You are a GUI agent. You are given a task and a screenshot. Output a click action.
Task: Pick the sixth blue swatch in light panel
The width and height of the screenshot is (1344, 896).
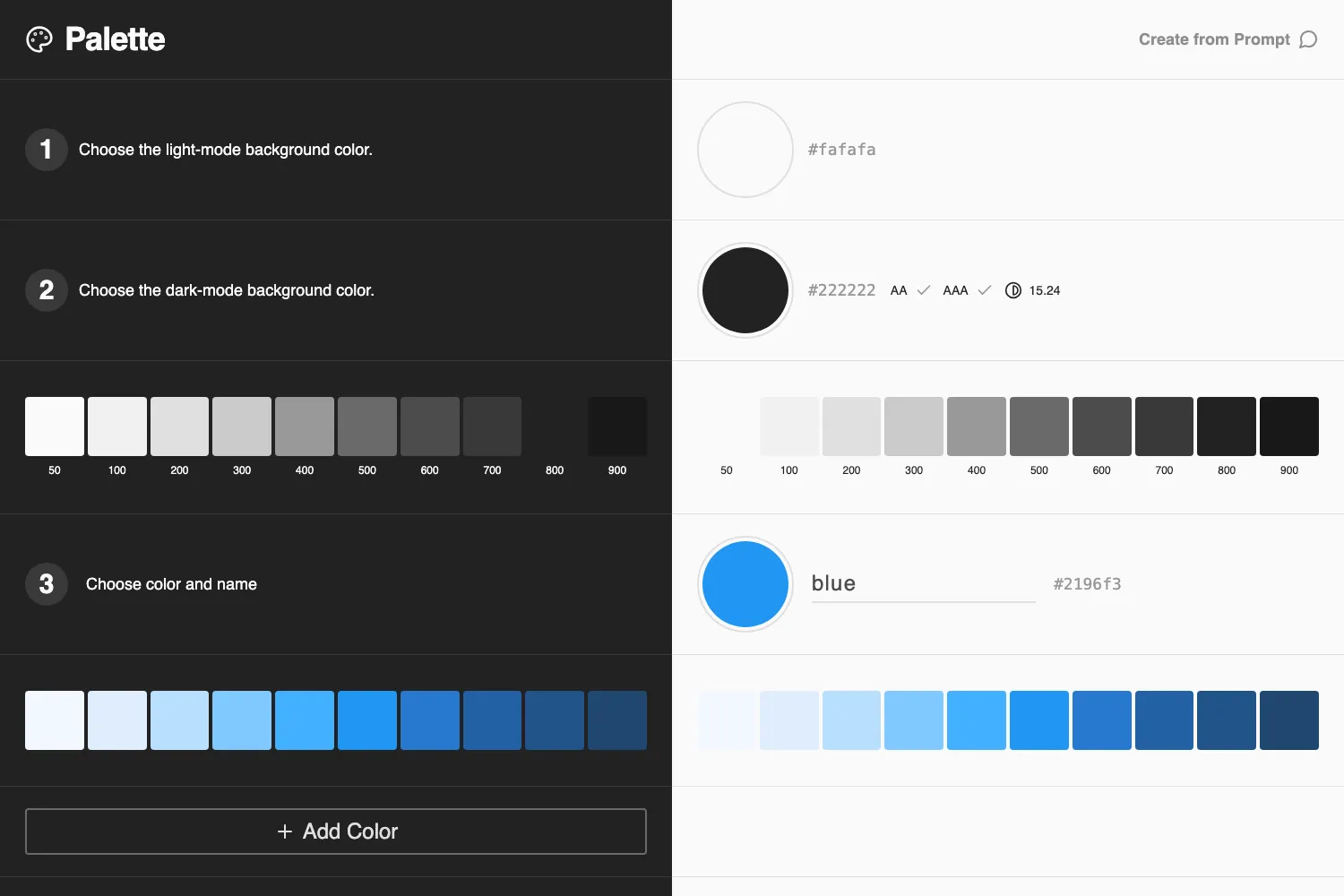click(1039, 720)
